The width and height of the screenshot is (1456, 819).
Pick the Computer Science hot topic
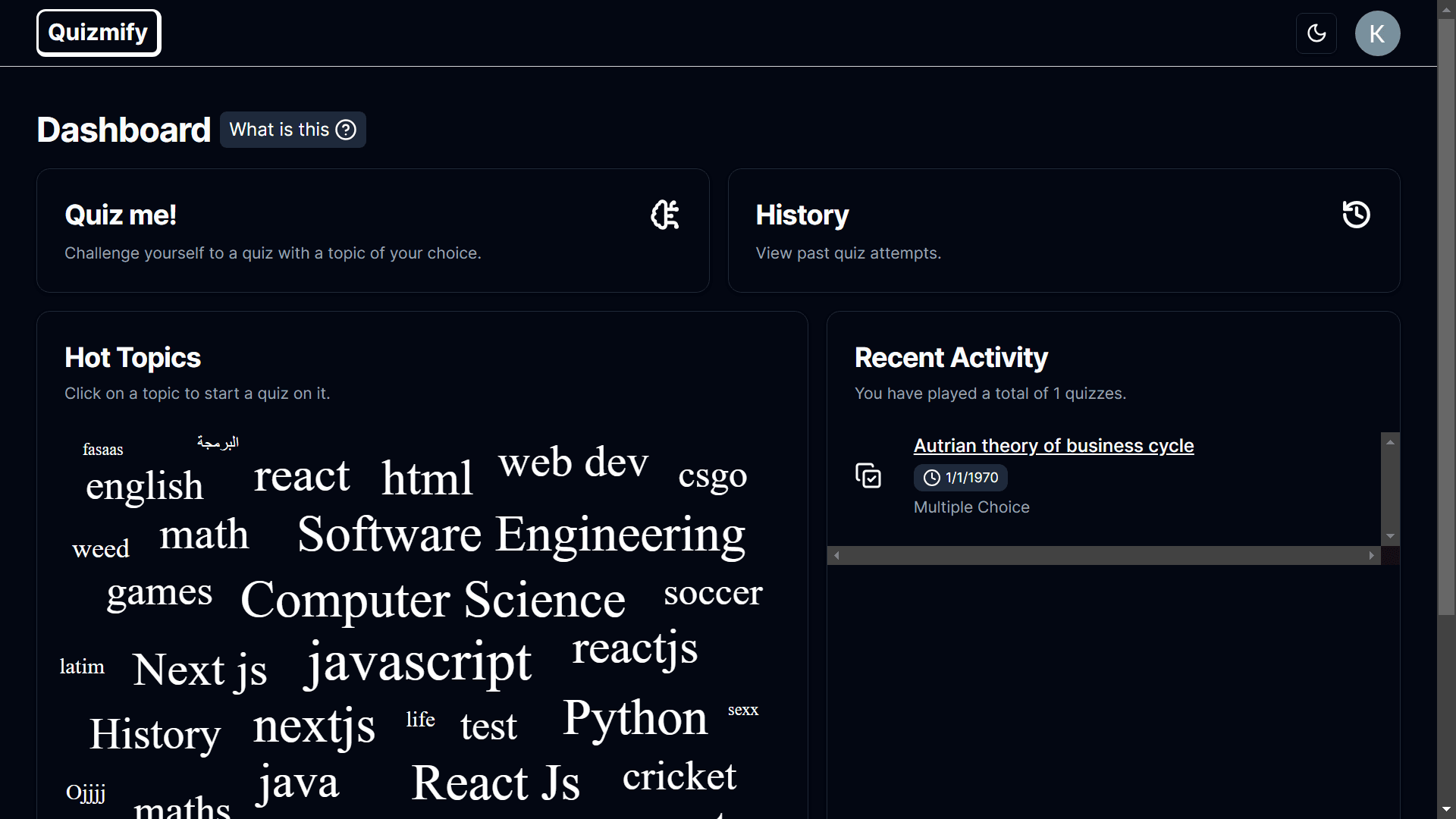click(432, 600)
